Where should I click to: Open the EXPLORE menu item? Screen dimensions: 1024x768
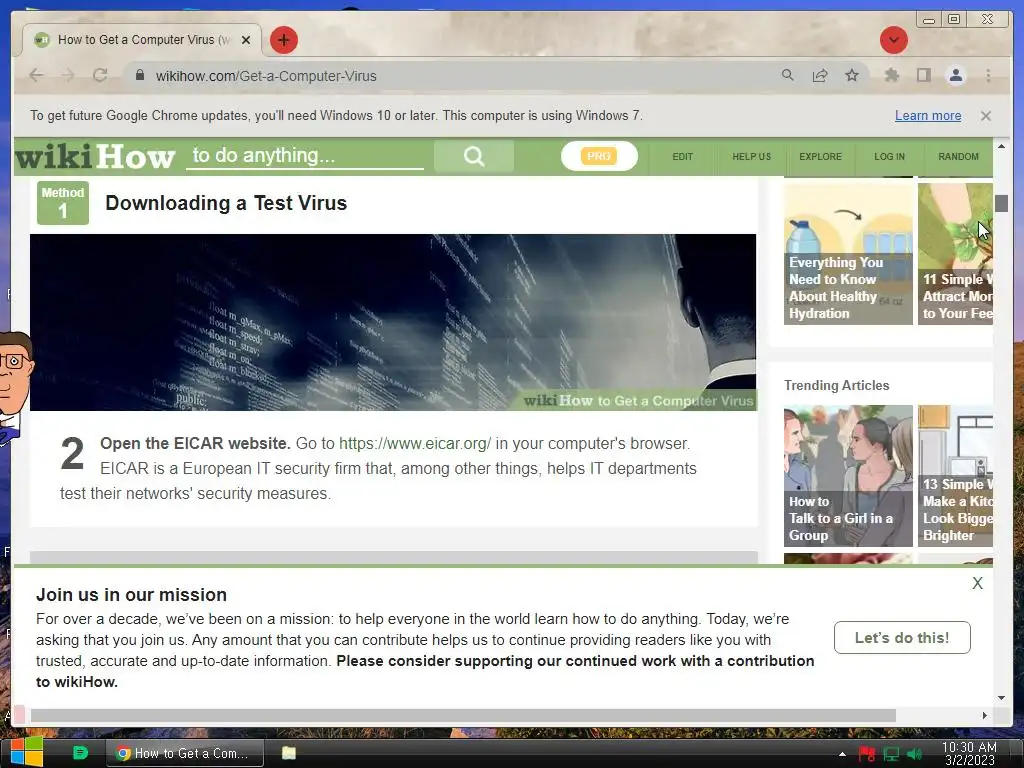click(x=820, y=157)
